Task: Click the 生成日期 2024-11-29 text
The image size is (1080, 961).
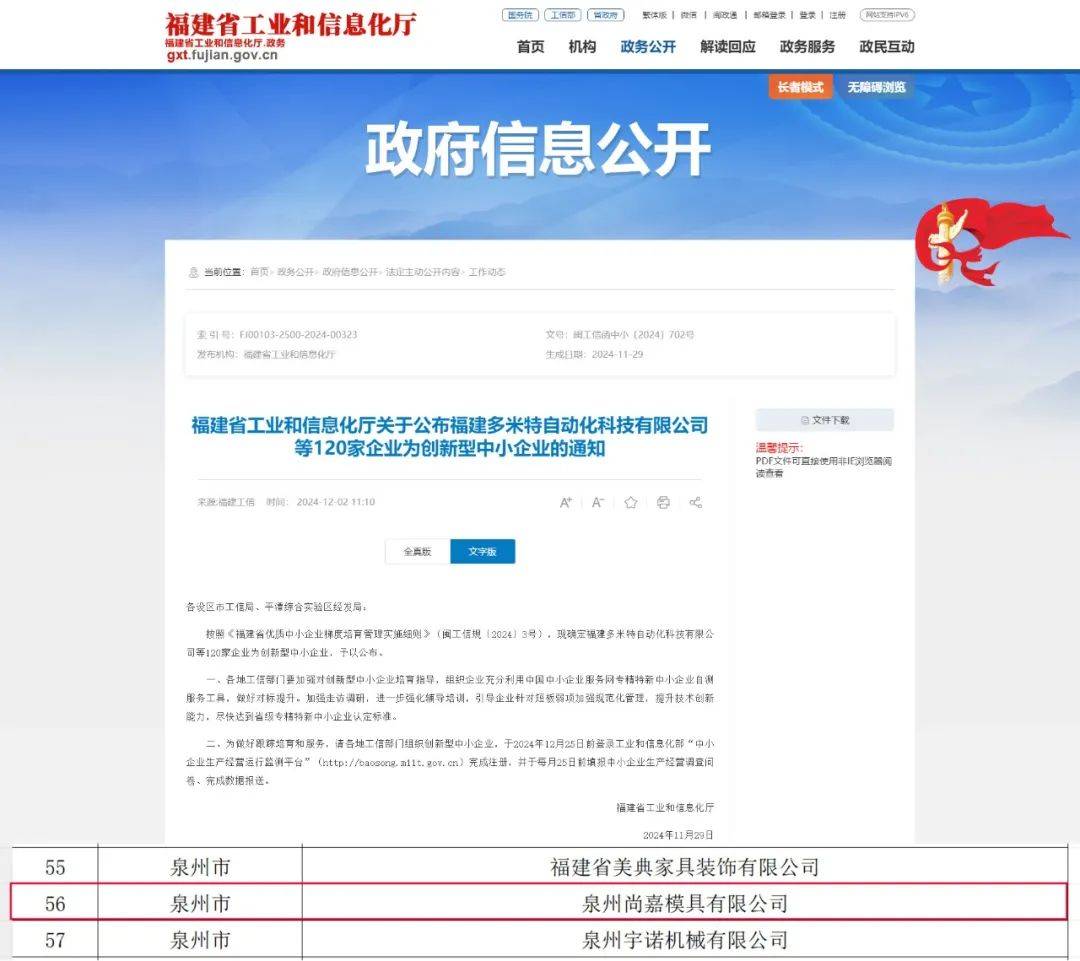Action: tap(594, 354)
